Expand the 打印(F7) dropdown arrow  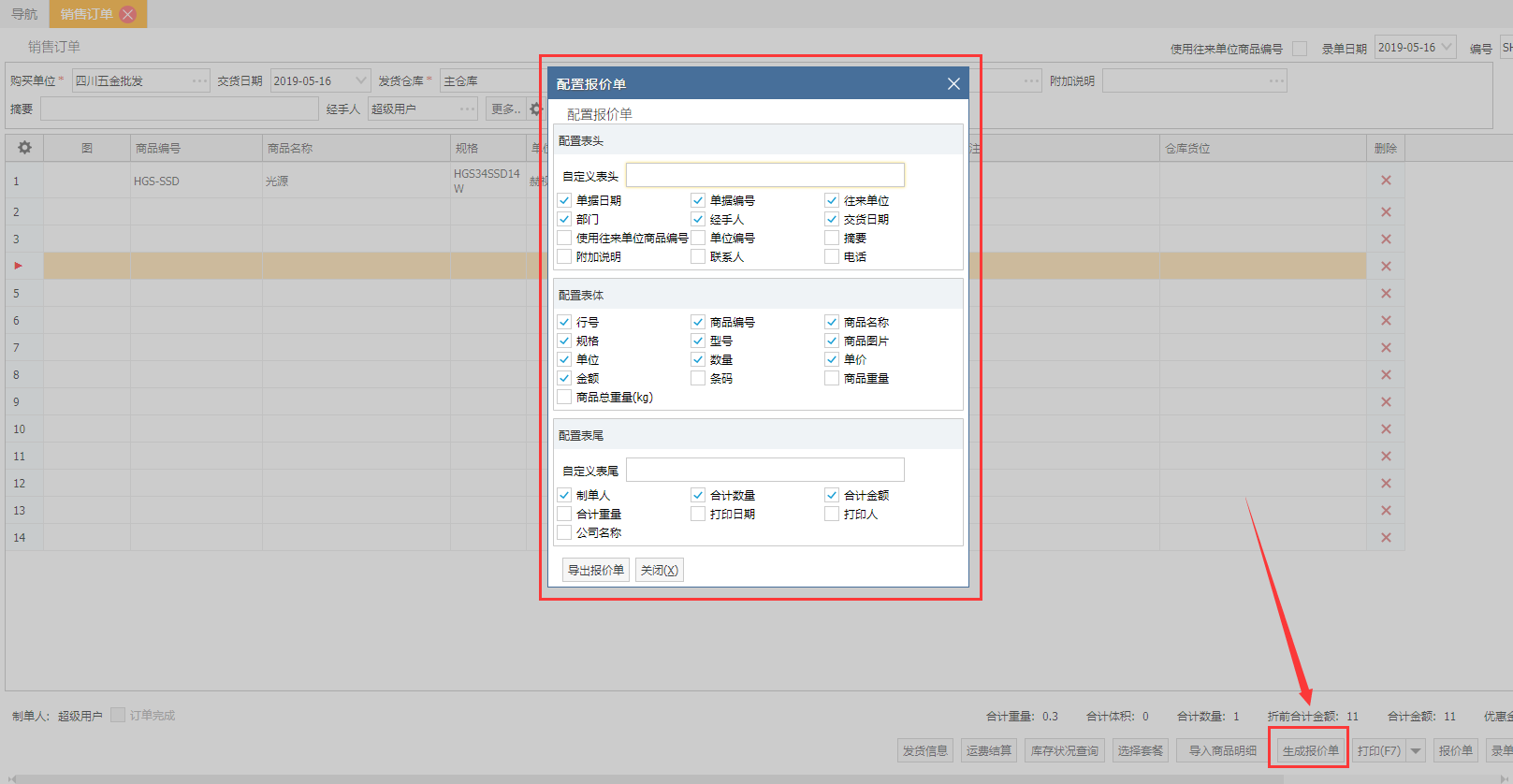1416,751
